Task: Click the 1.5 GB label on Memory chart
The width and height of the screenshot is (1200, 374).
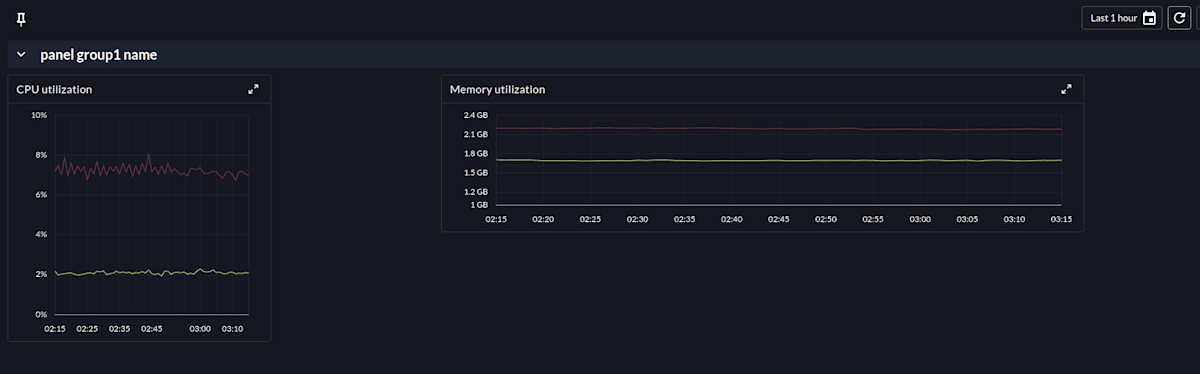Action: tap(475, 172)
